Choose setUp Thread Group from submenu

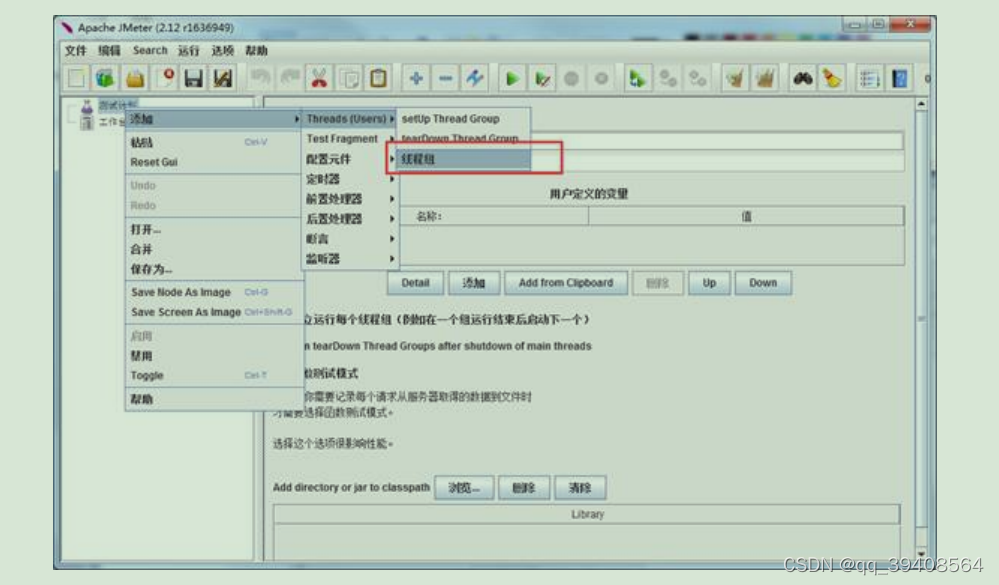coord(463,119)
